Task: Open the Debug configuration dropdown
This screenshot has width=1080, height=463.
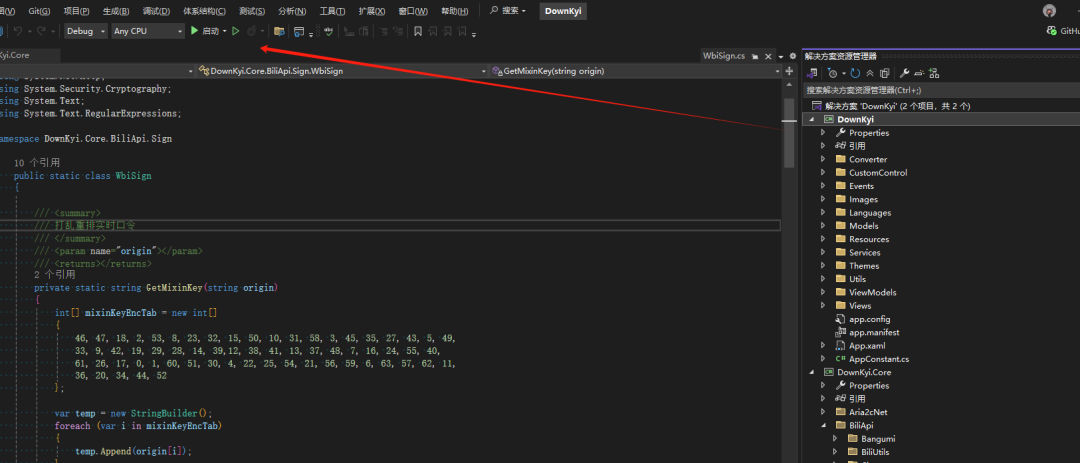Action: point(85,31)
